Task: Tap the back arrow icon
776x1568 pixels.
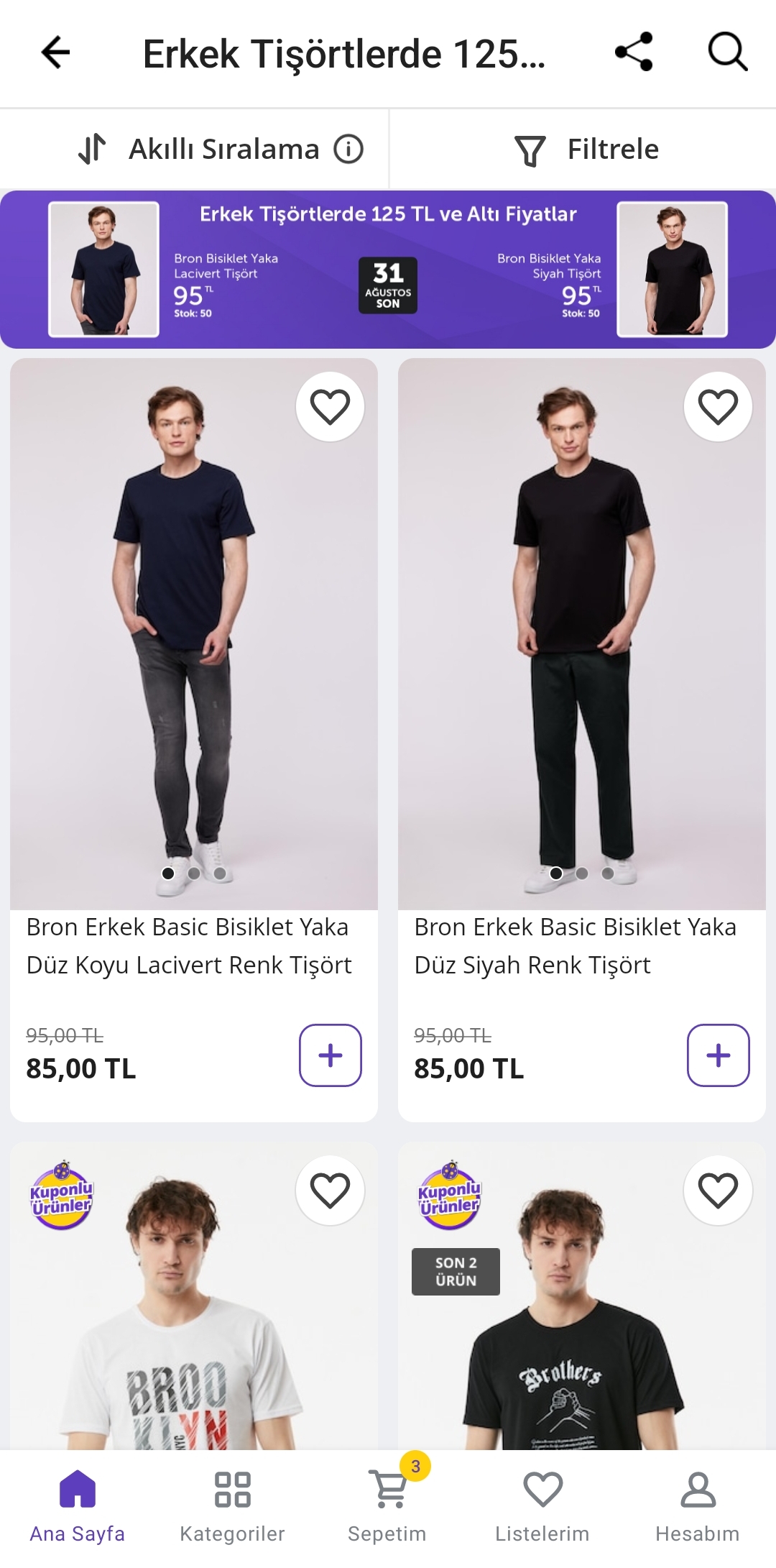Action: pyautogui.click(x=55, y=52)
